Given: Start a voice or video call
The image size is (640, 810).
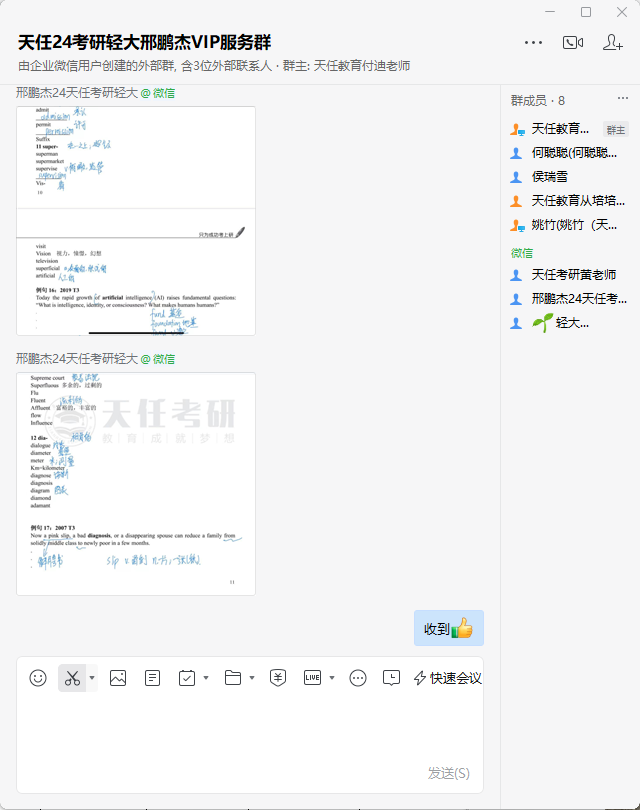Looking at the screenshot, I should pos(573,42).
